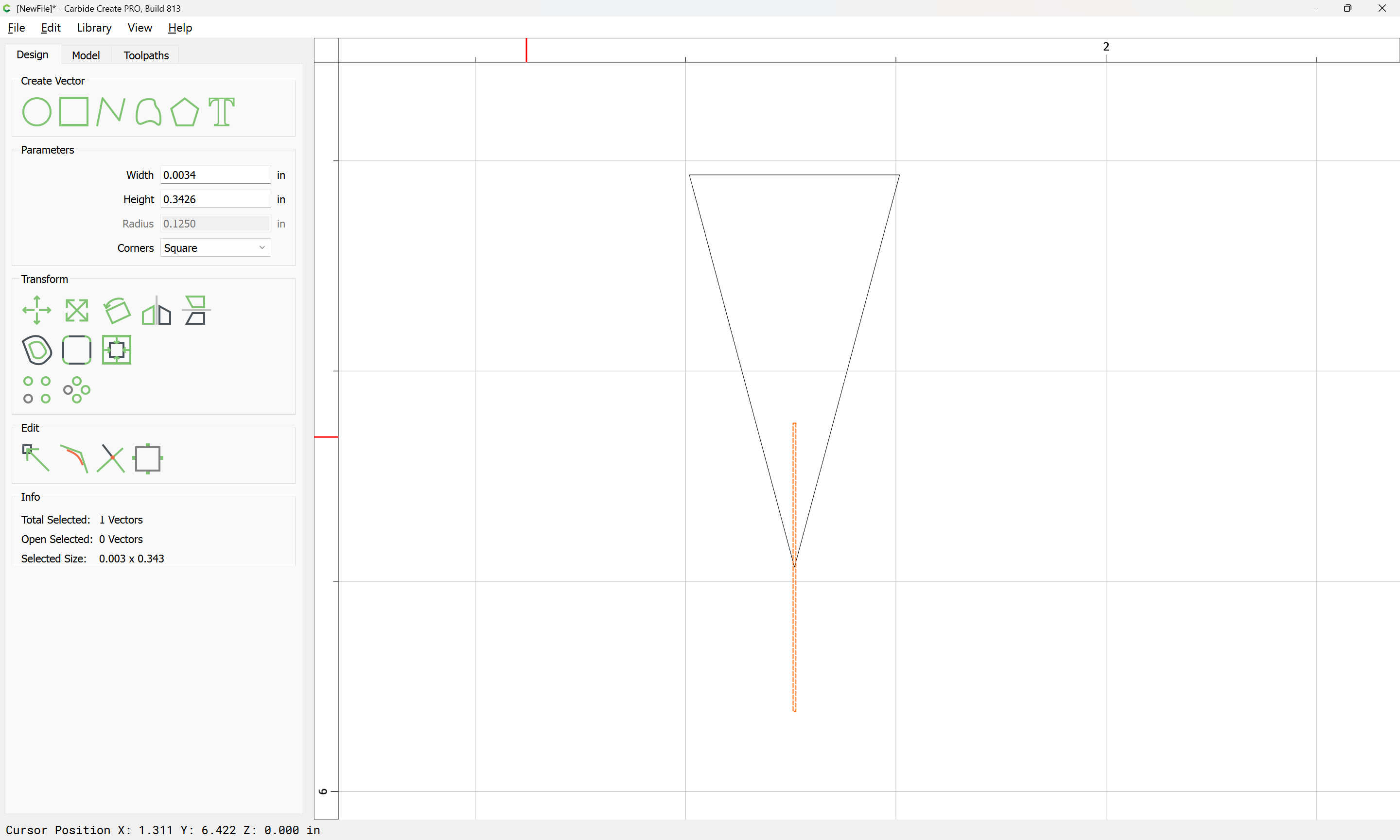
Task: Open the Corner rounding tool
Action: tap(77, 350)
